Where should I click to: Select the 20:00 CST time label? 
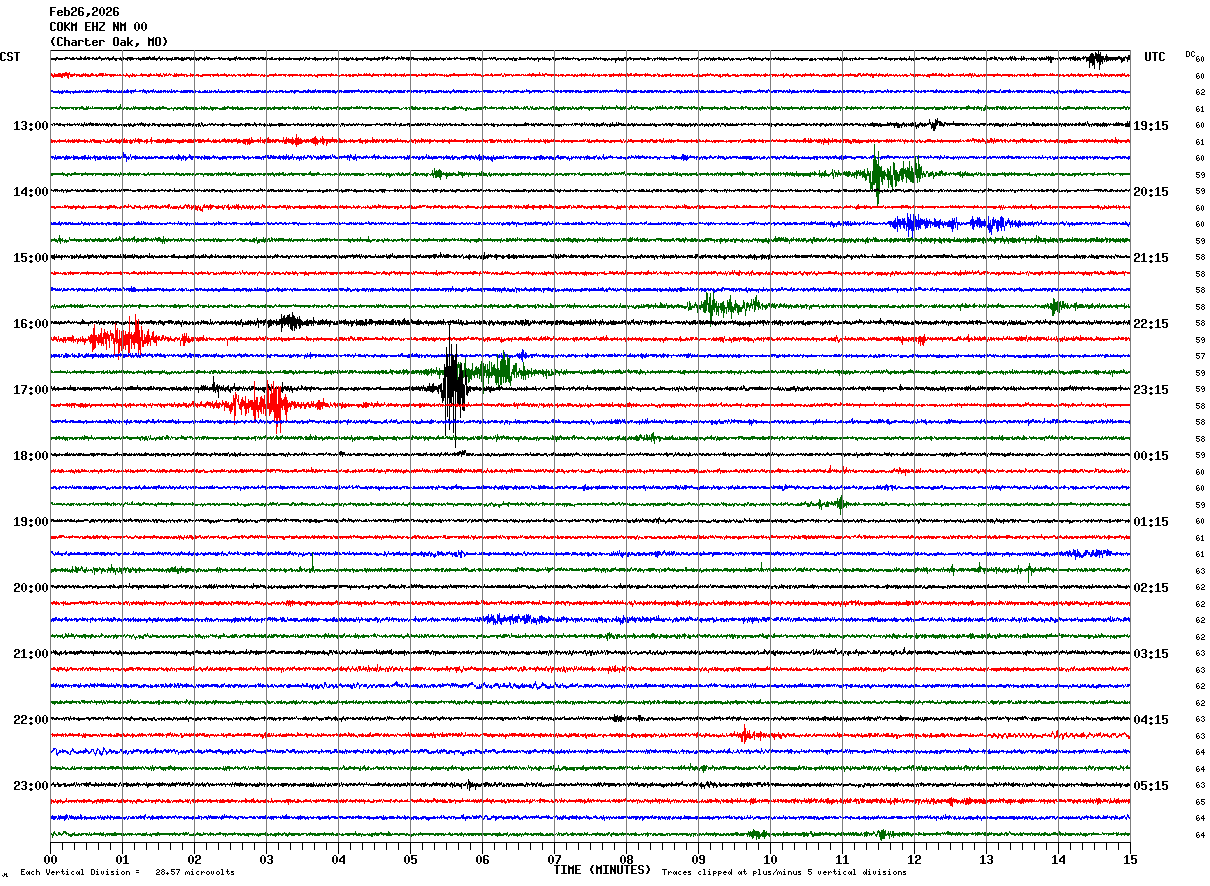tap(31, 588)
